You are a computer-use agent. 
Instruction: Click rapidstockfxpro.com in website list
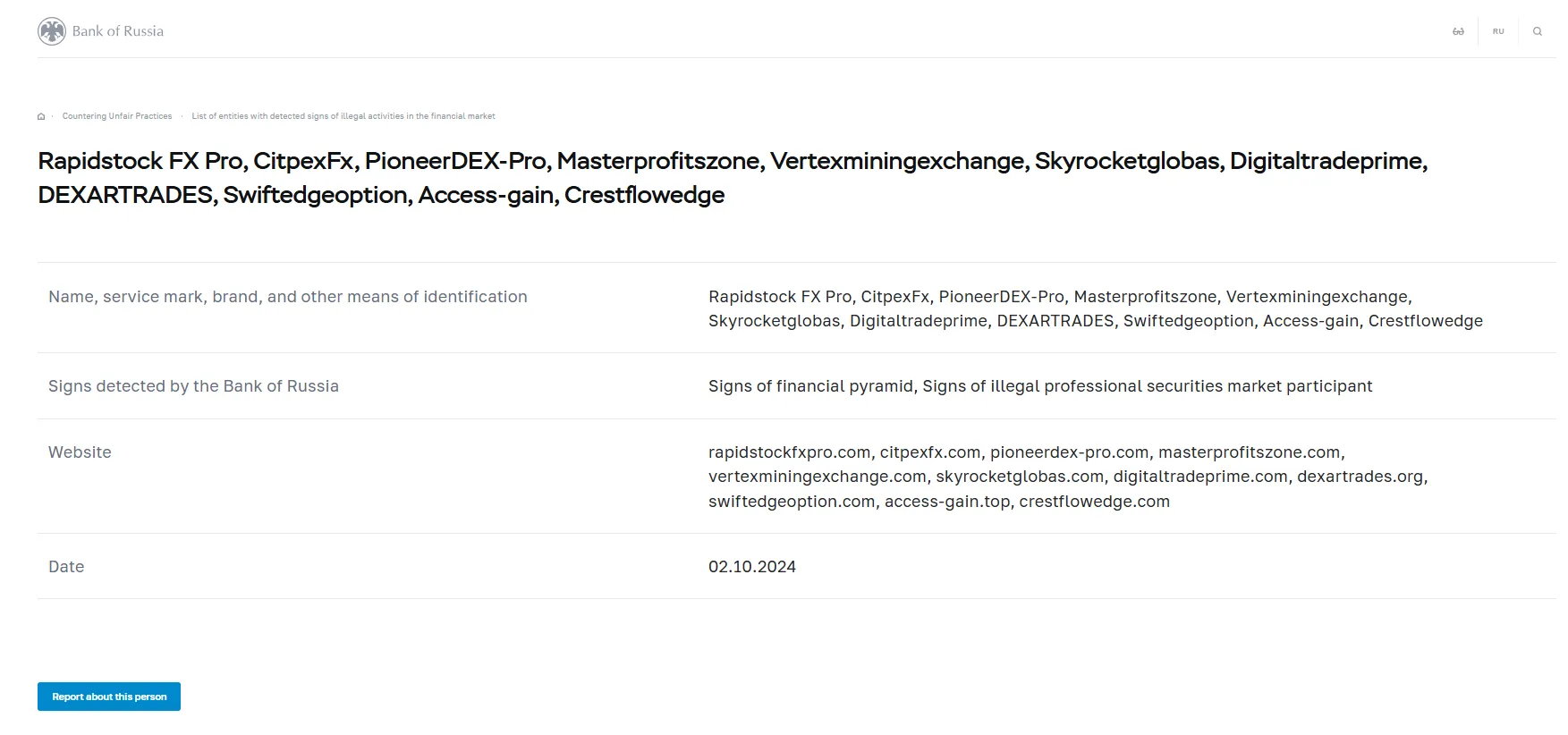tap(790, 452)
